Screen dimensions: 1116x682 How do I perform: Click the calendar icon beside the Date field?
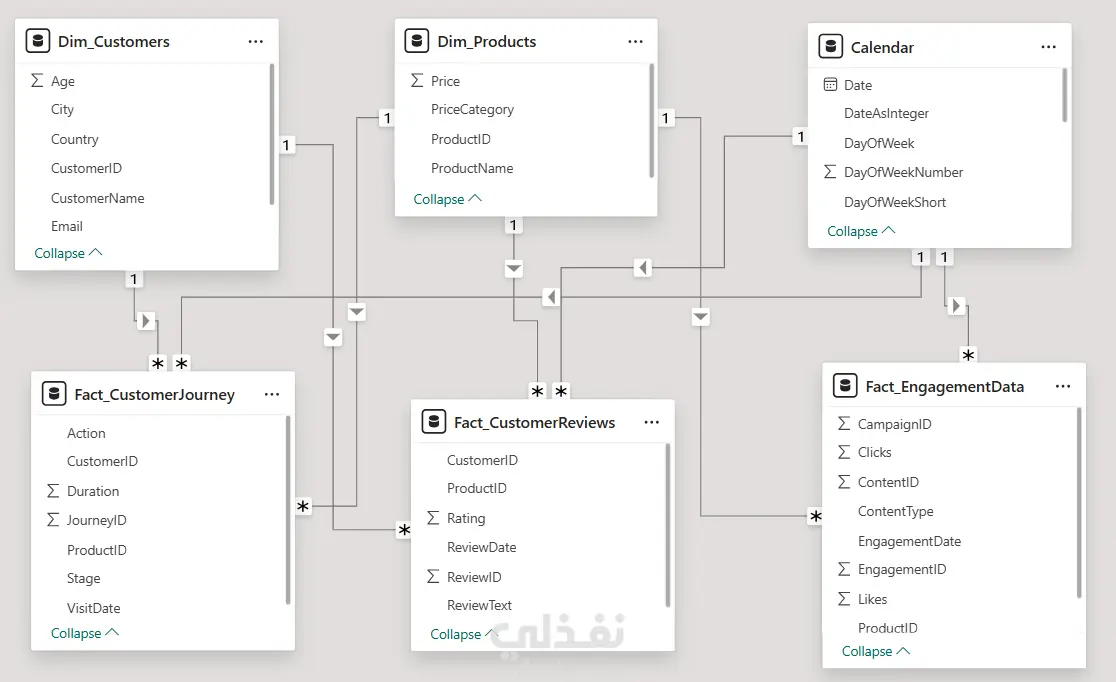coord(830,85)
